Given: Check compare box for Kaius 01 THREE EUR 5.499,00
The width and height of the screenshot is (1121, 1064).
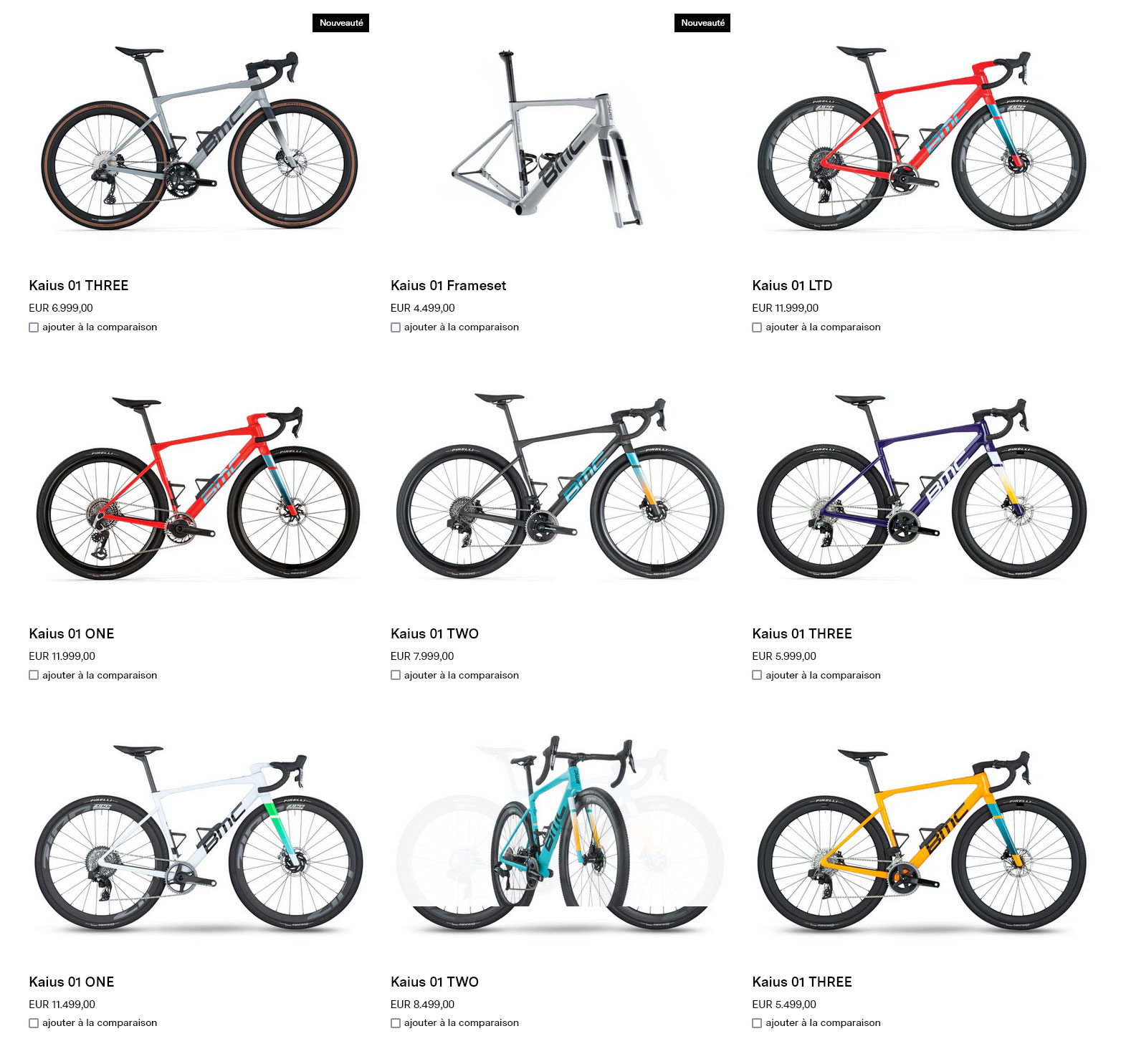Looking at the screenshot, I should point(757,1023).
